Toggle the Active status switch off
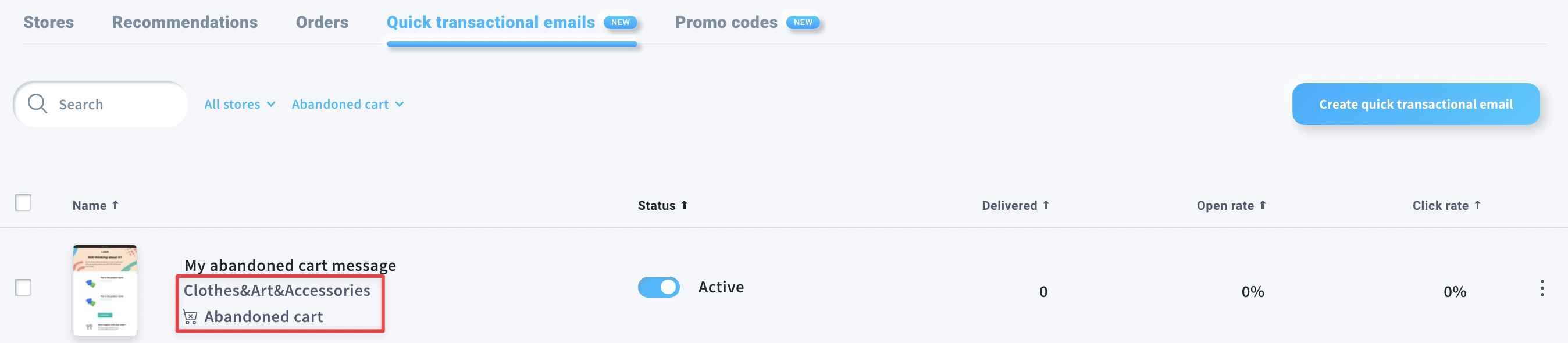1568x343 pixels. point(658,287)
